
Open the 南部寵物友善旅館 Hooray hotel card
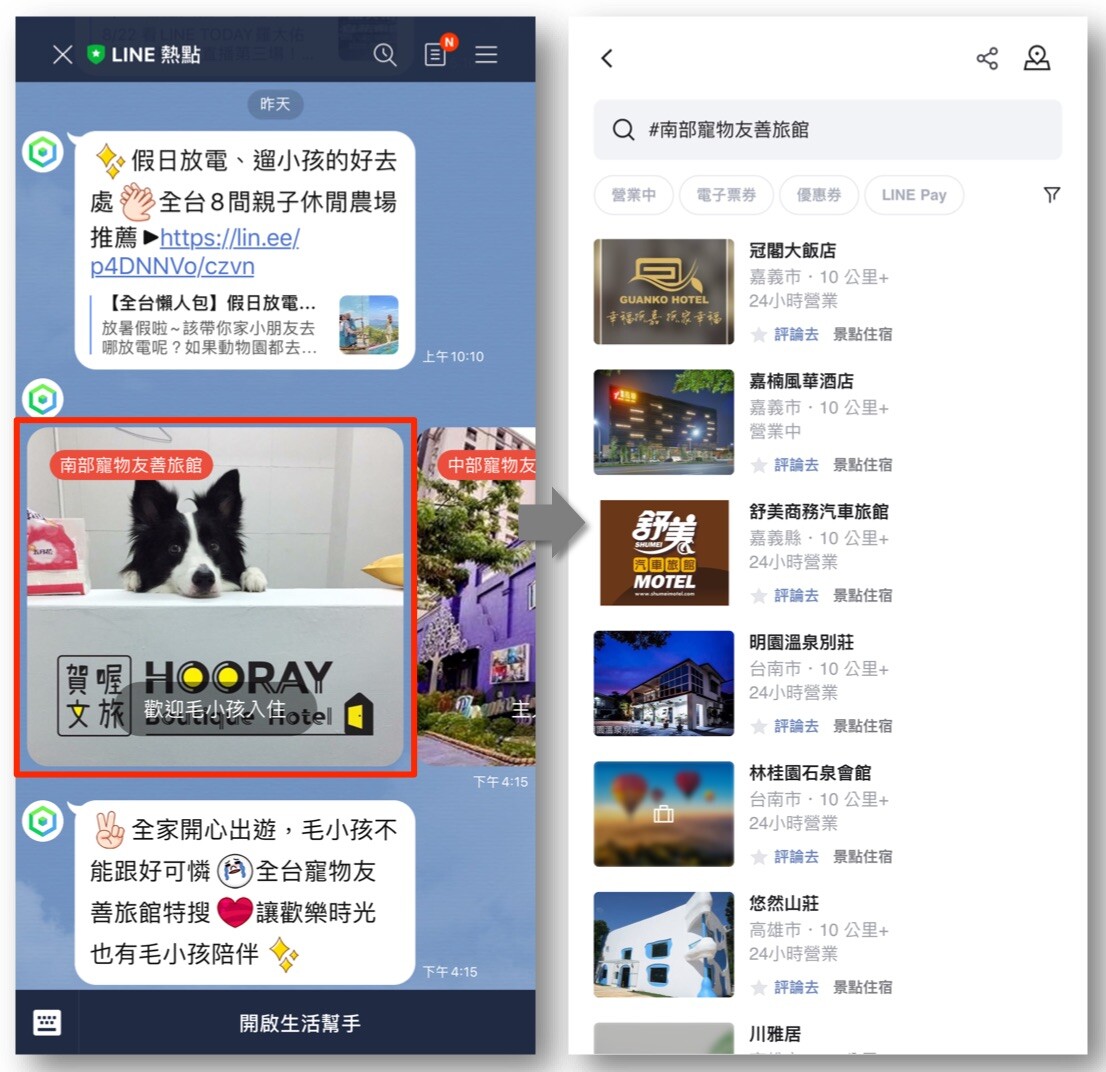(215, 596)
